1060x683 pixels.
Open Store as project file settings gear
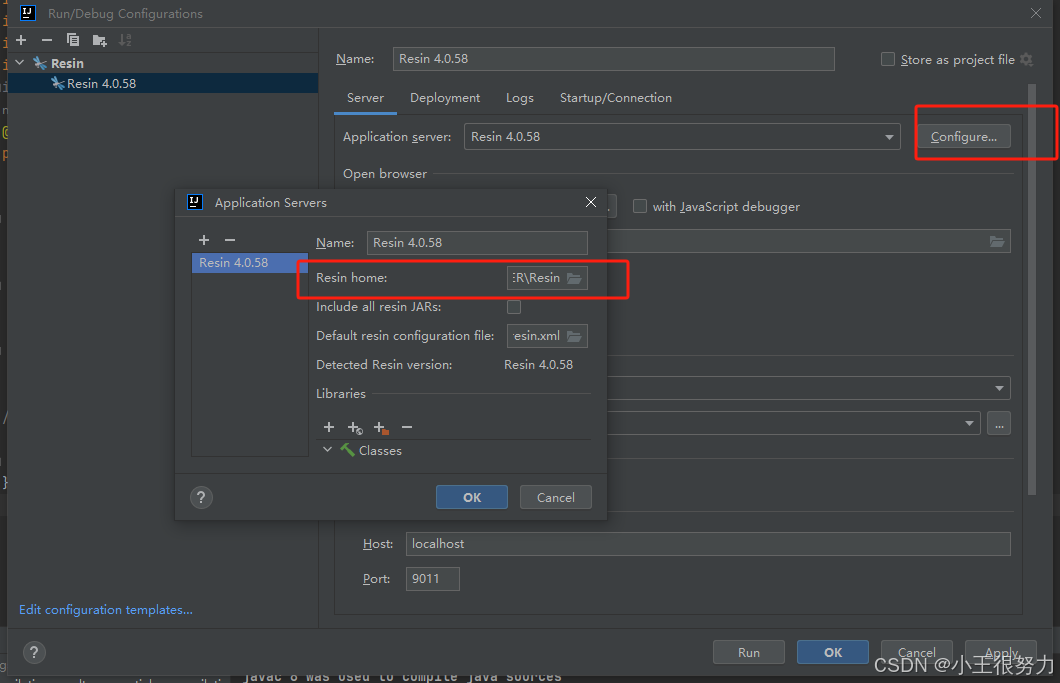[1026, 60]
